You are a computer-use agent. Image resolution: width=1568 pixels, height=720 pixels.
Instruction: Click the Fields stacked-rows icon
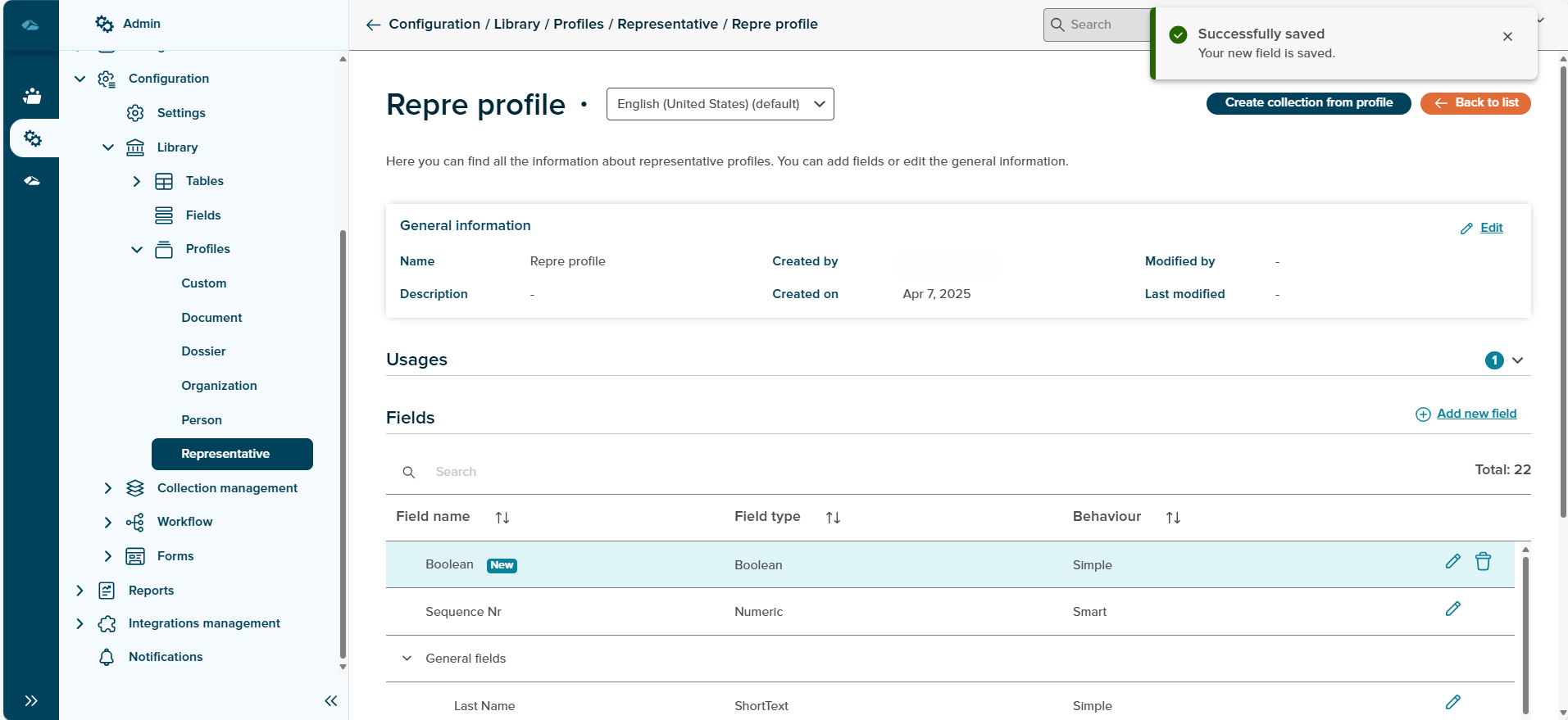[x=164, y=215]
